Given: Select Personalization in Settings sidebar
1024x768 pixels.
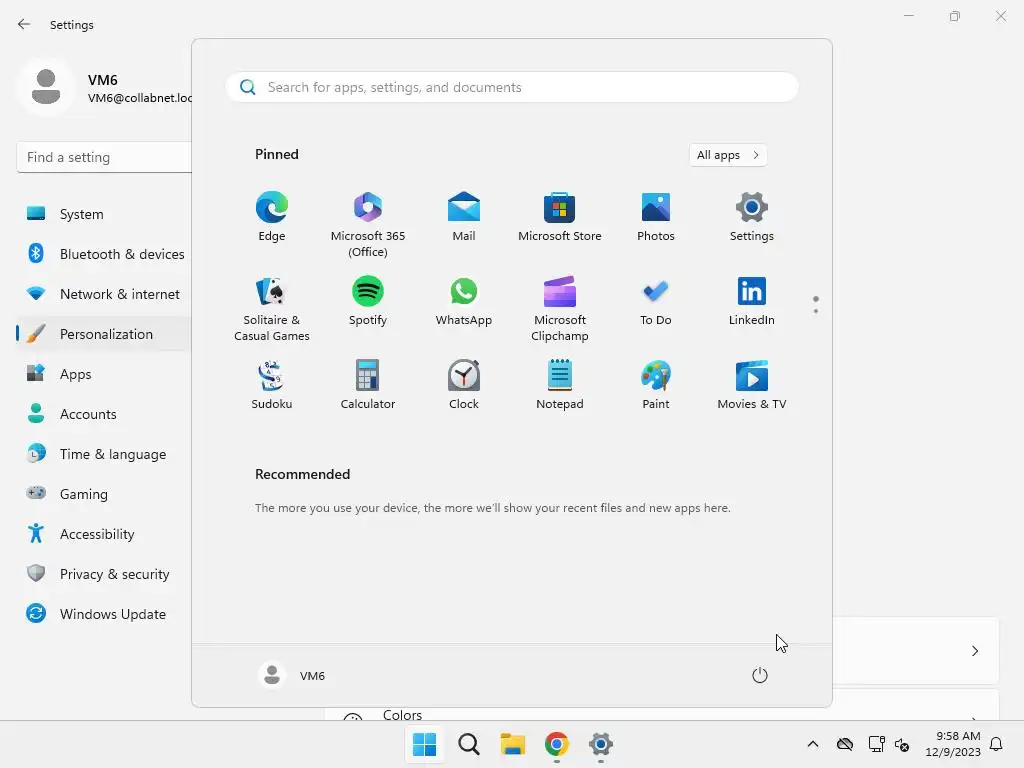Looking at the screenshot, I should (104, 334).
